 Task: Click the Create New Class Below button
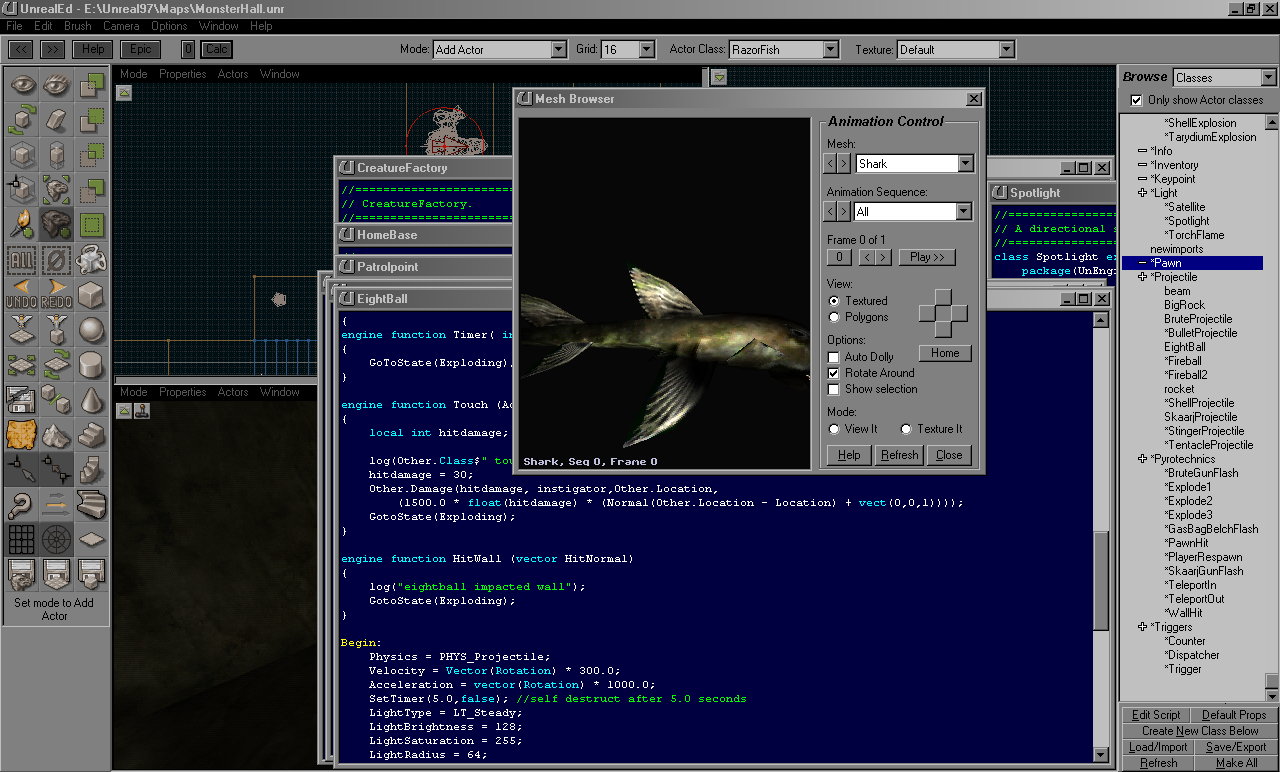pos(1200,731)
